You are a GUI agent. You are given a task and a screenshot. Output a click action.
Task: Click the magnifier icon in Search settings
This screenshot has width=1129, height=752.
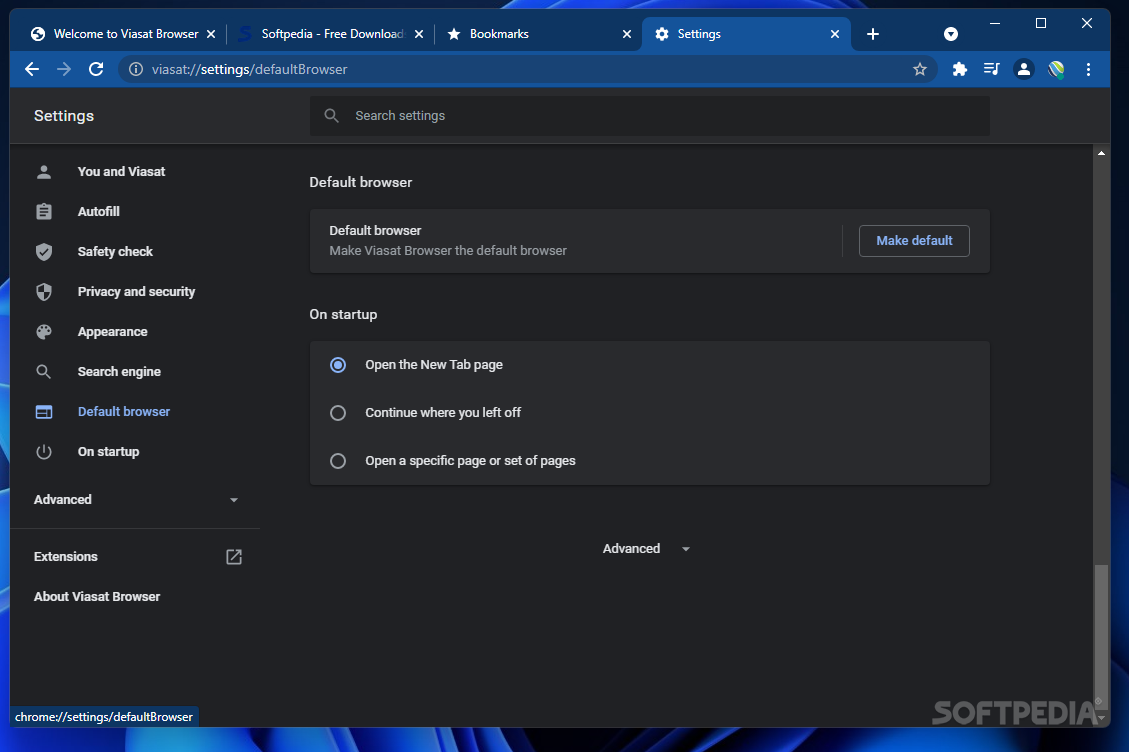tap(331, 115)
